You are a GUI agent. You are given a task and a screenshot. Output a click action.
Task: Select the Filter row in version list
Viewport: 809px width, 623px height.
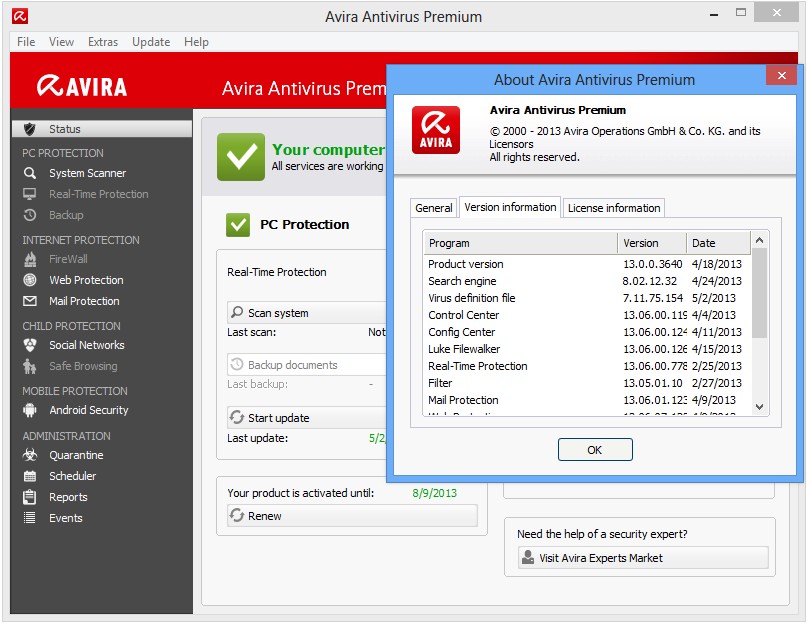(x=585, y=383)
